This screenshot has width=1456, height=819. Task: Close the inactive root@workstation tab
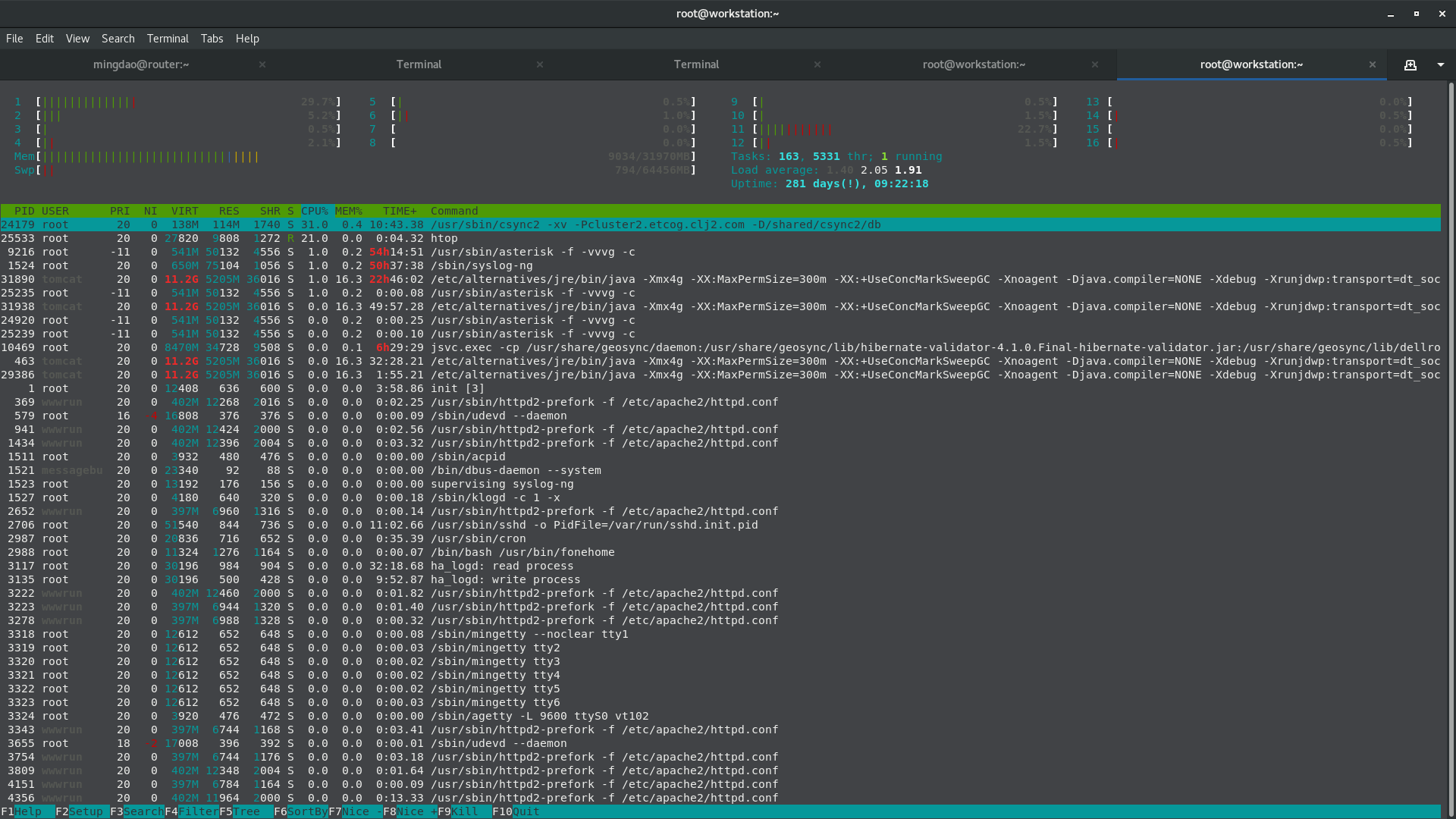click(x=1095, y=64)
